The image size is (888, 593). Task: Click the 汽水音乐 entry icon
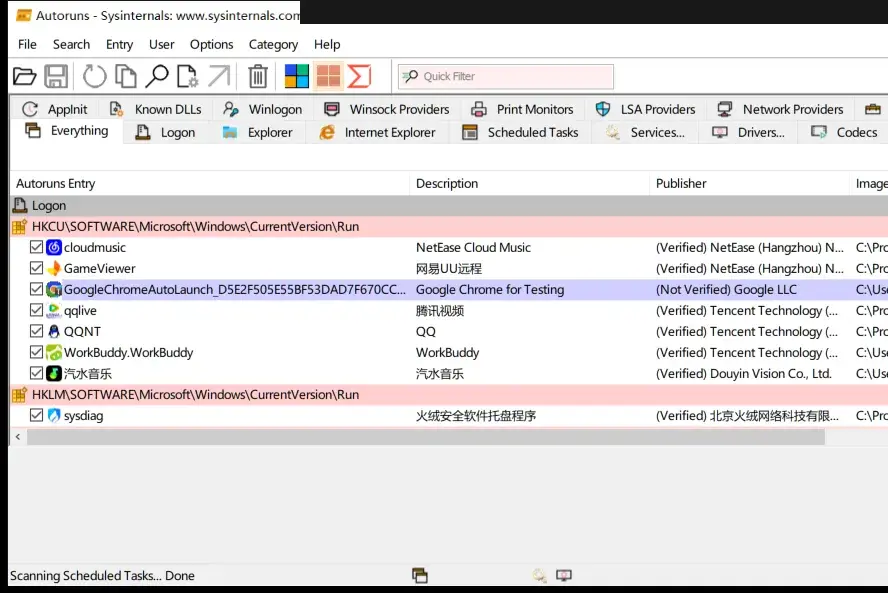(x=54, y=373)
